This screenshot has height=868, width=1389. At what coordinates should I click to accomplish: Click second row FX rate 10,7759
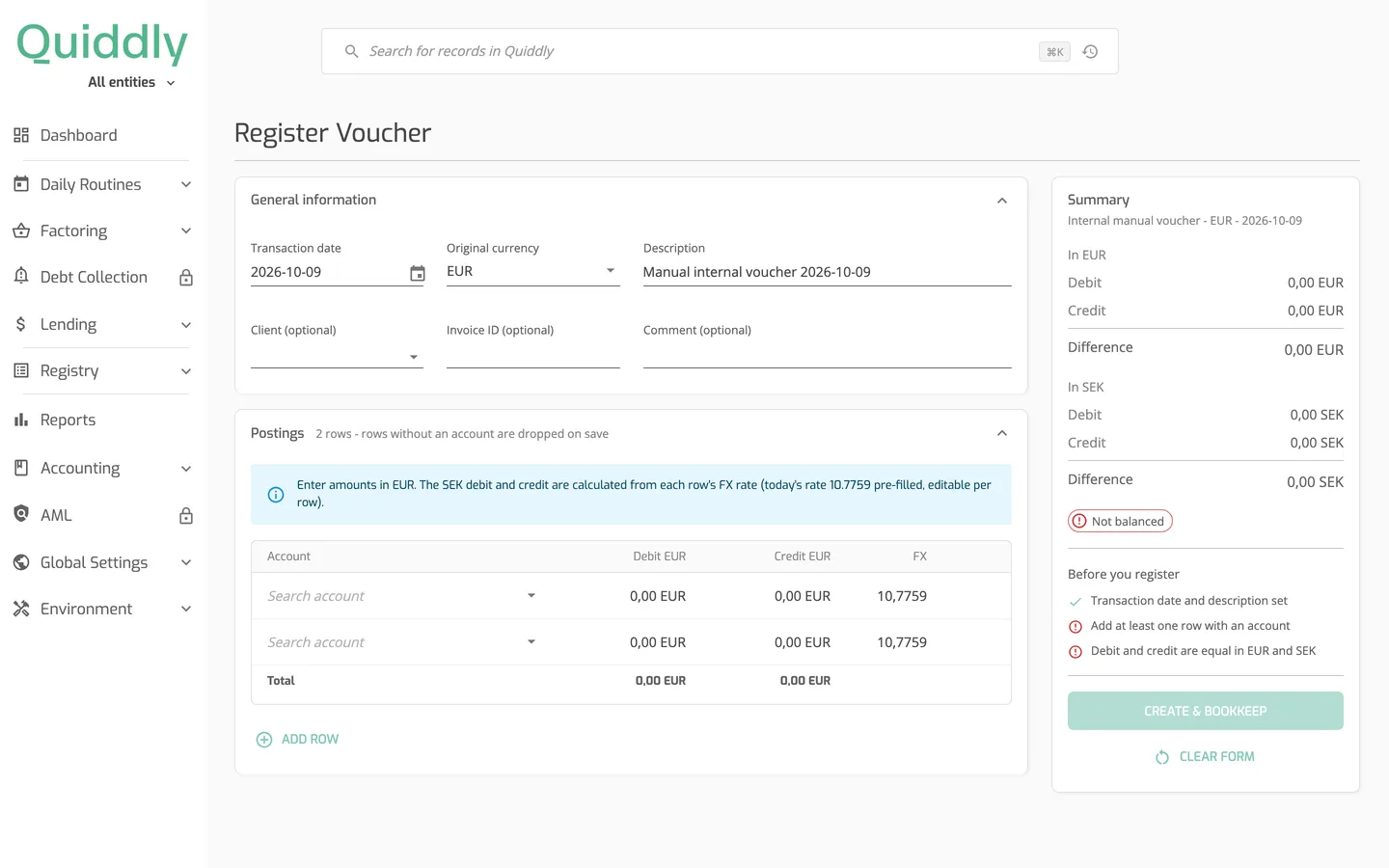pos(902,642)
